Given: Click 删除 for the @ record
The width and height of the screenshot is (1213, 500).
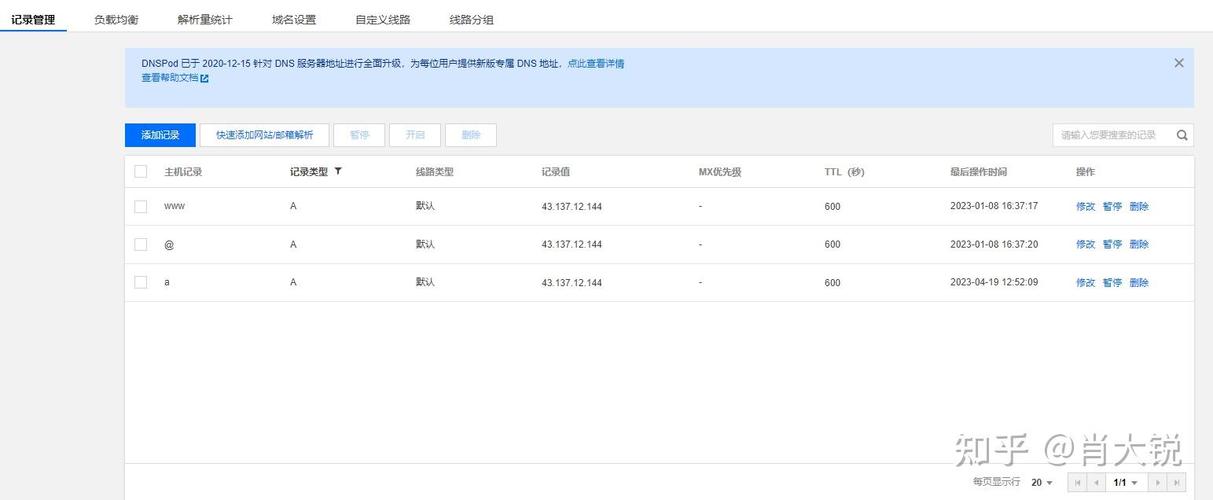Looking at the screenshot, I should [x=1139, y=244].
